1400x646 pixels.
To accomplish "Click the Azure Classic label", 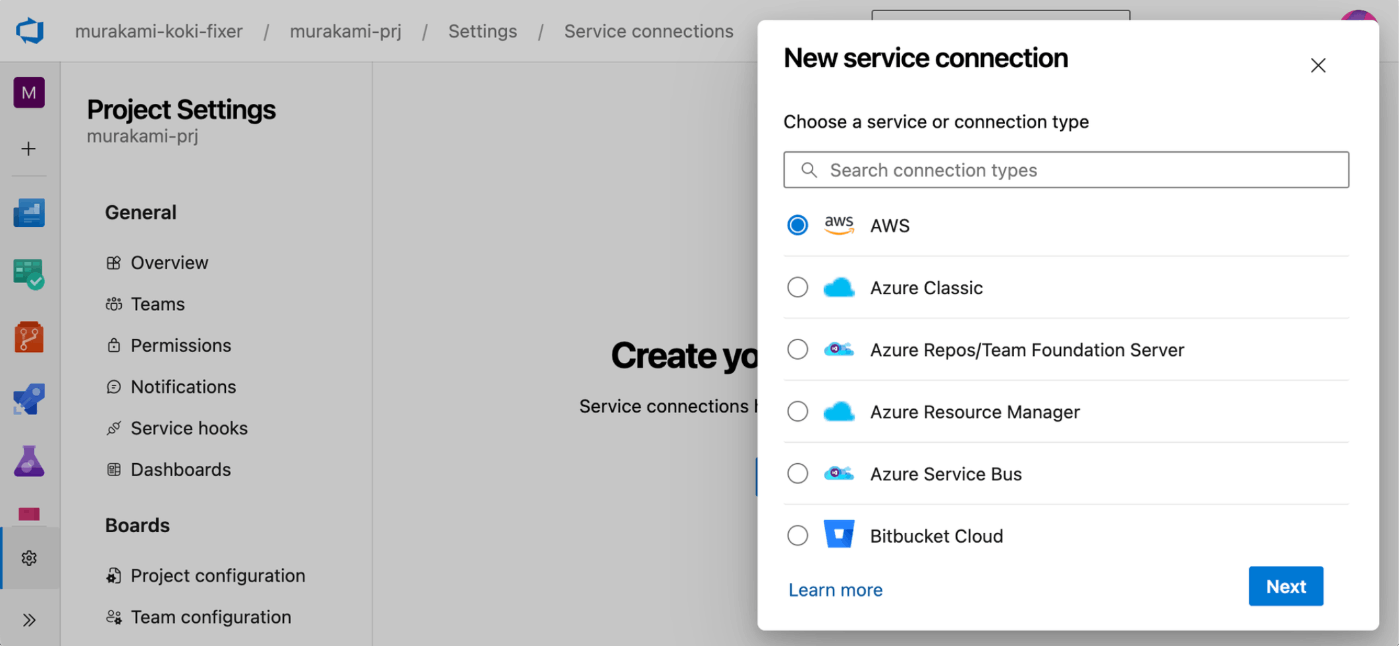I will (x=926, y=288).
